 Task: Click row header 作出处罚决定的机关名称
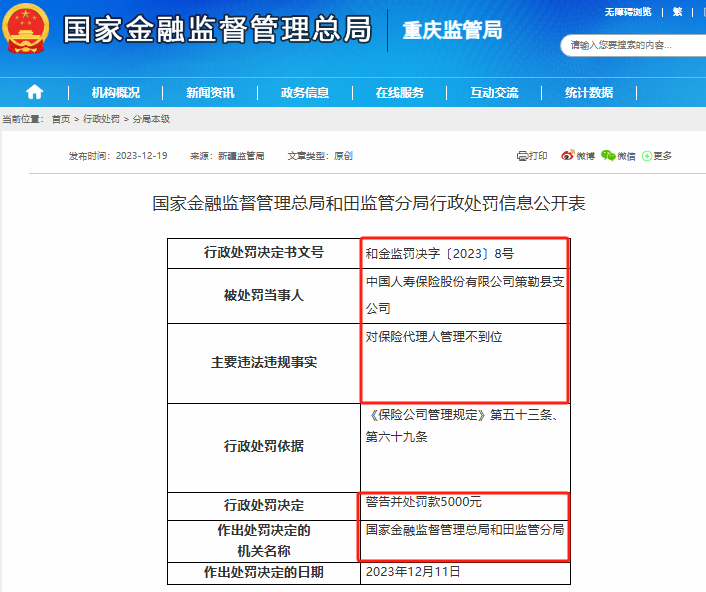(264, 541)
